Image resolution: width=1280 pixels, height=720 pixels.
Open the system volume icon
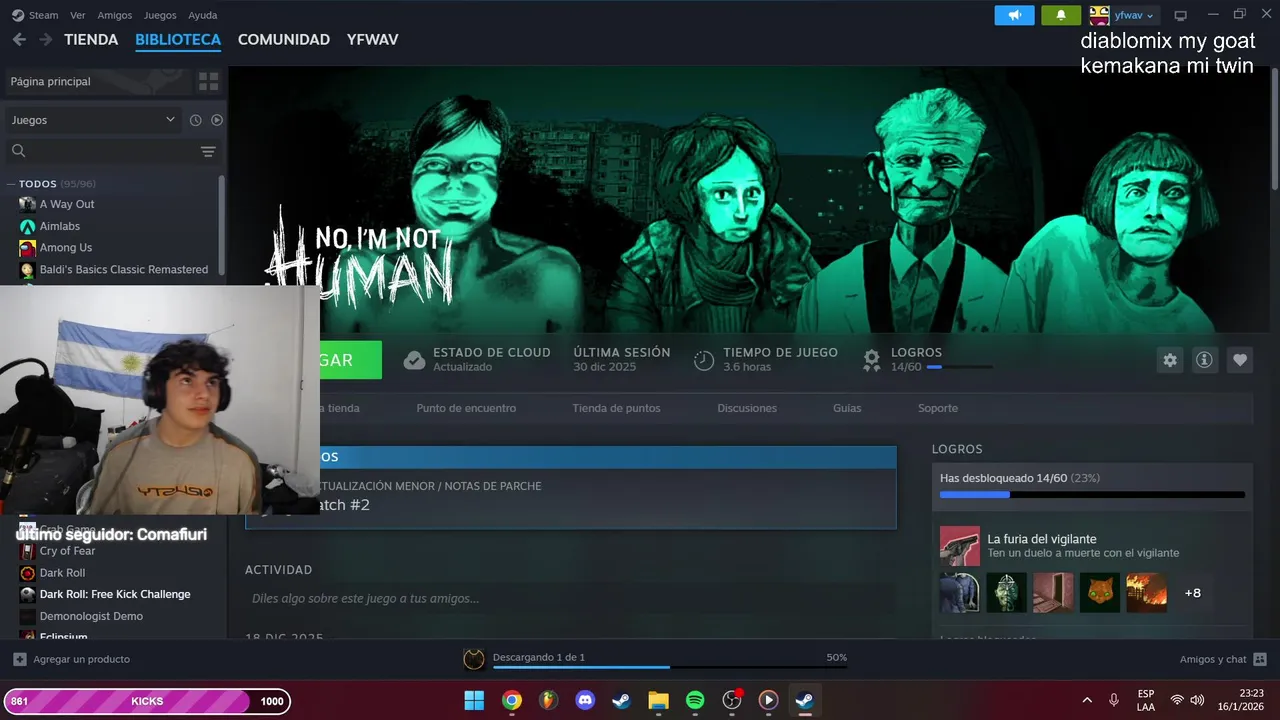click(x=1197, y=700)
